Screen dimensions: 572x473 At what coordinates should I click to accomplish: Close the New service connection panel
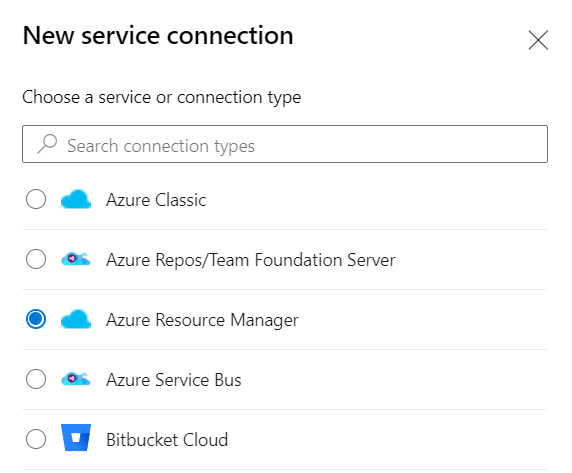(538, 40)
